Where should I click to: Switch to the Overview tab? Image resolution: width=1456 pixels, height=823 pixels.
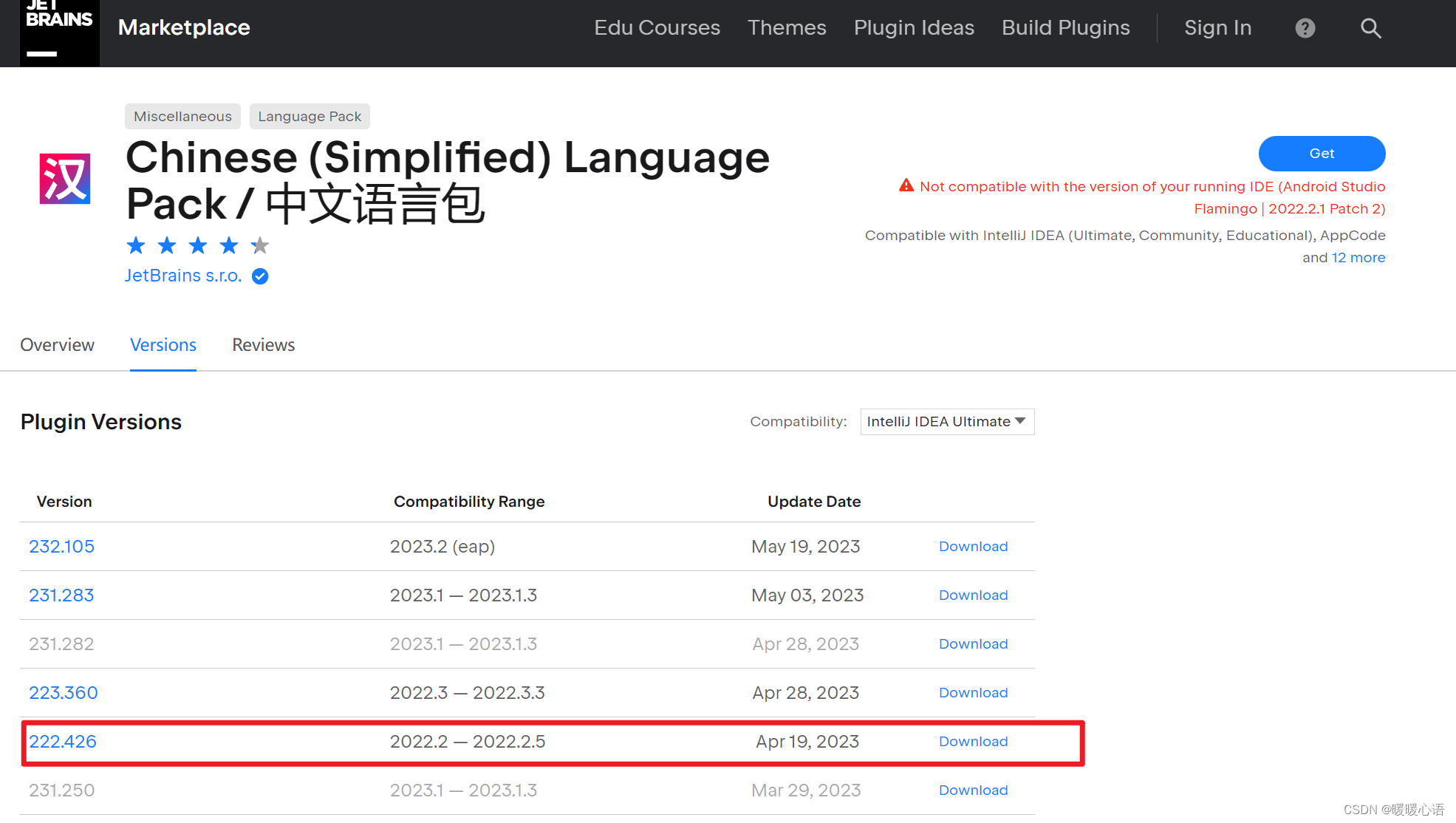click(x=57, y=345)
